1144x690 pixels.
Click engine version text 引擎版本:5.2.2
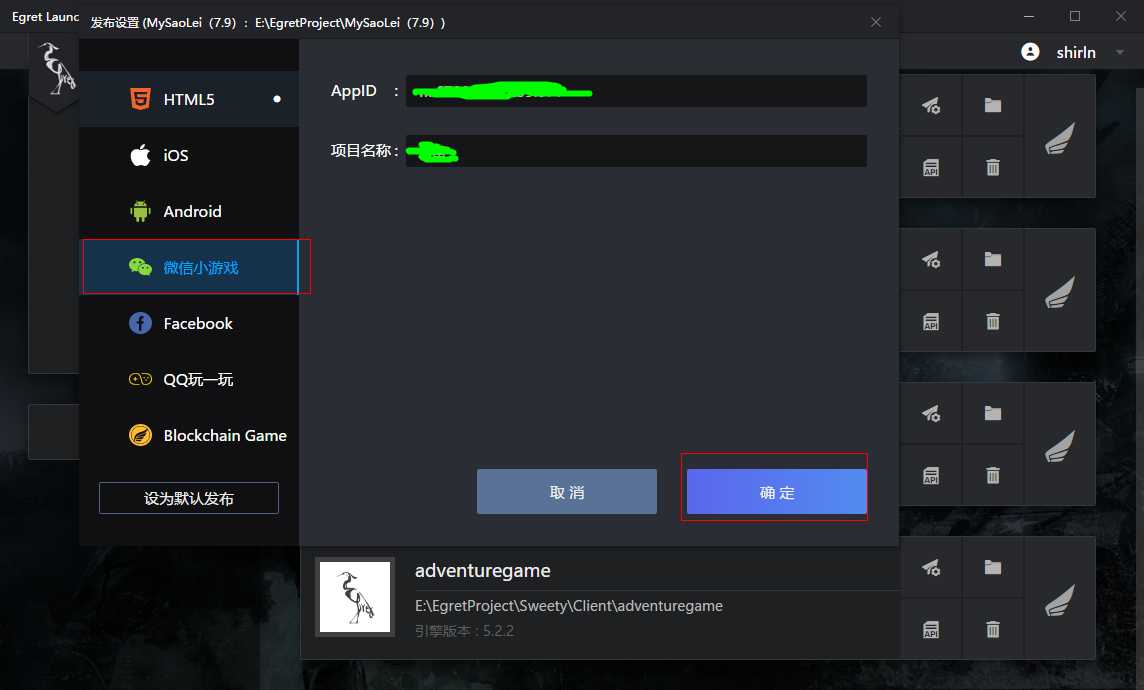(x=464, y=631)
